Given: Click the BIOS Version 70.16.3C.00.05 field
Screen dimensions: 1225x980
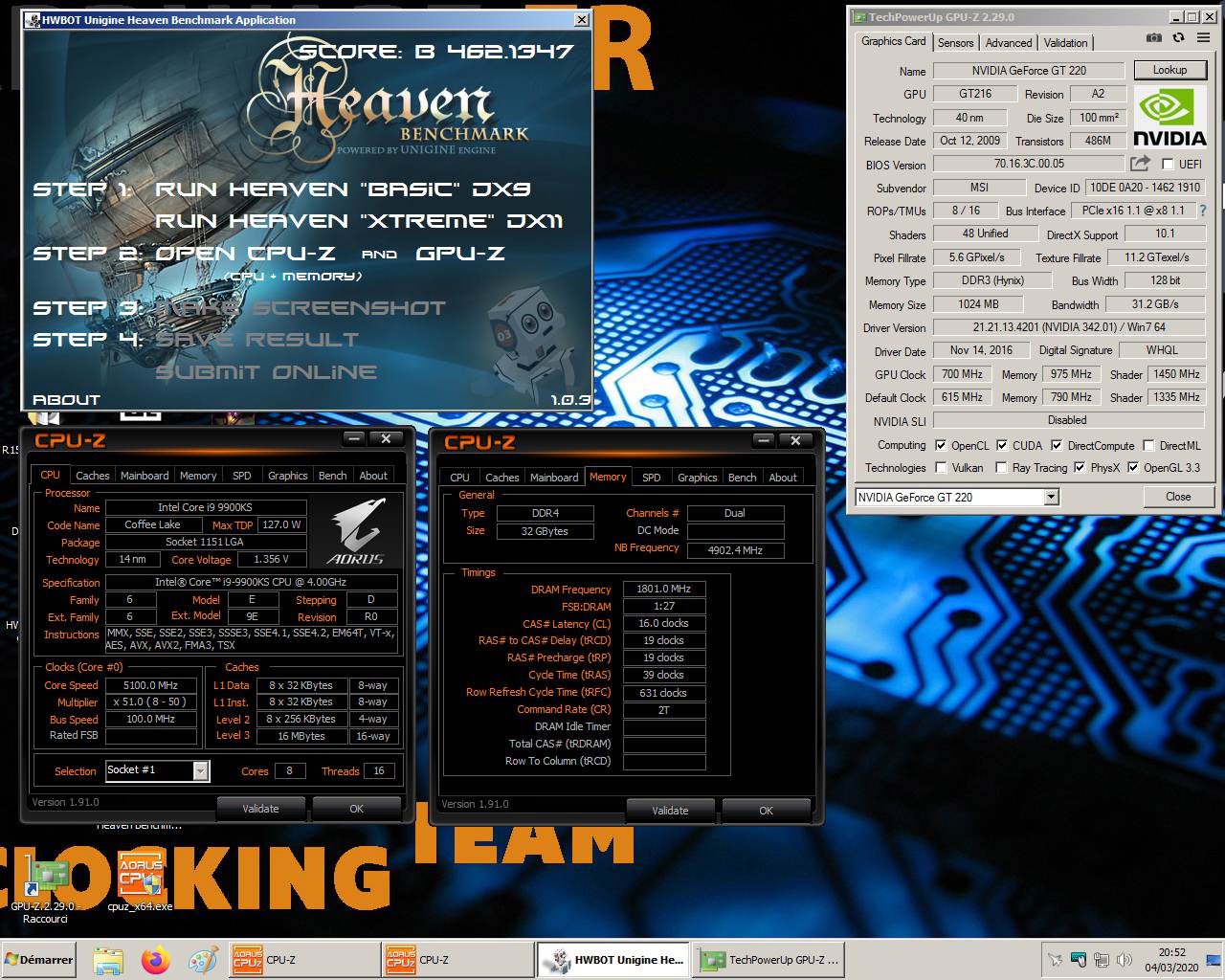Looking at the screenshot, I should coord(1029,164).
